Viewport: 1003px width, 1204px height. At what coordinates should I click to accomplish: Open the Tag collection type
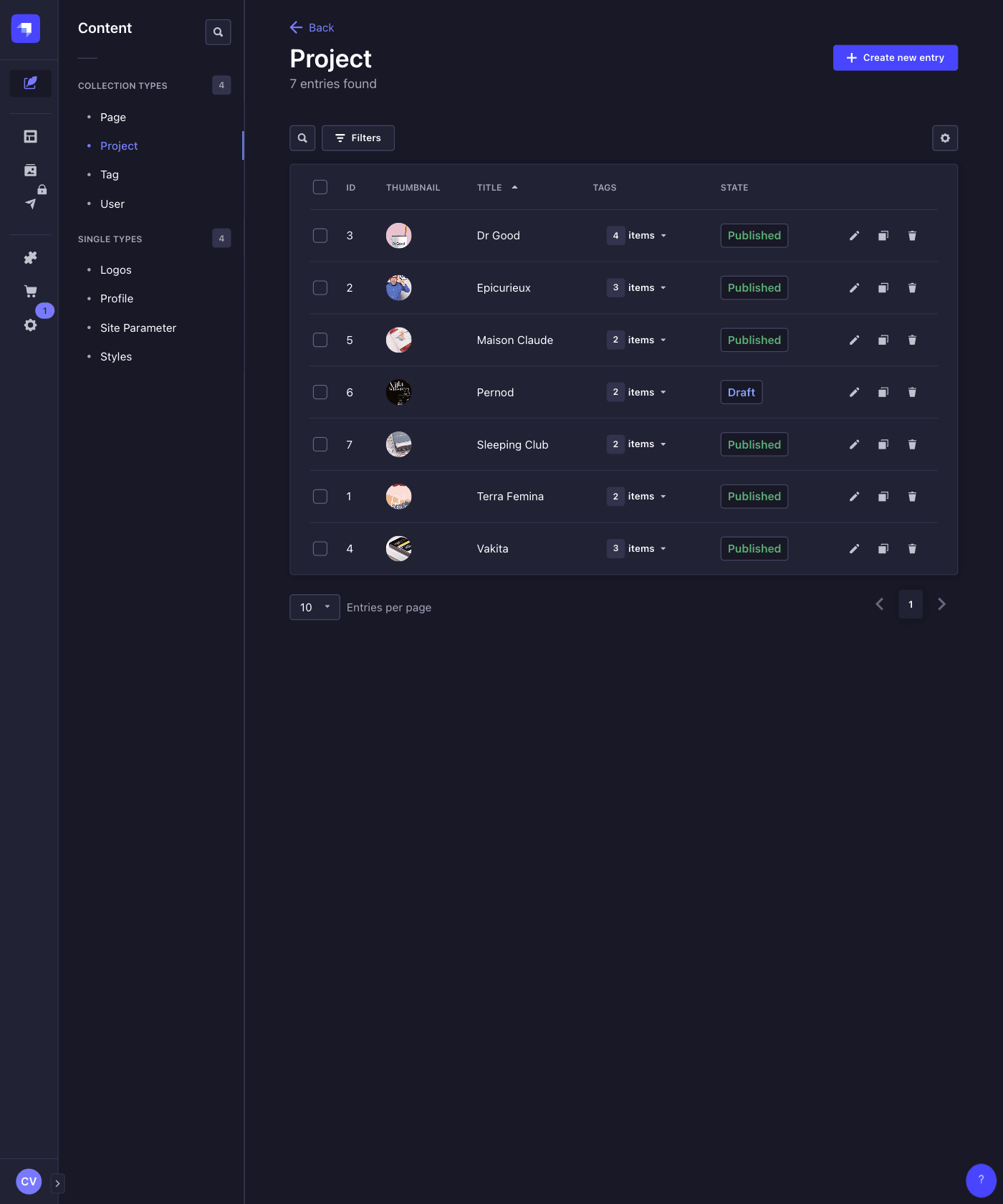(x=110, y=175)
